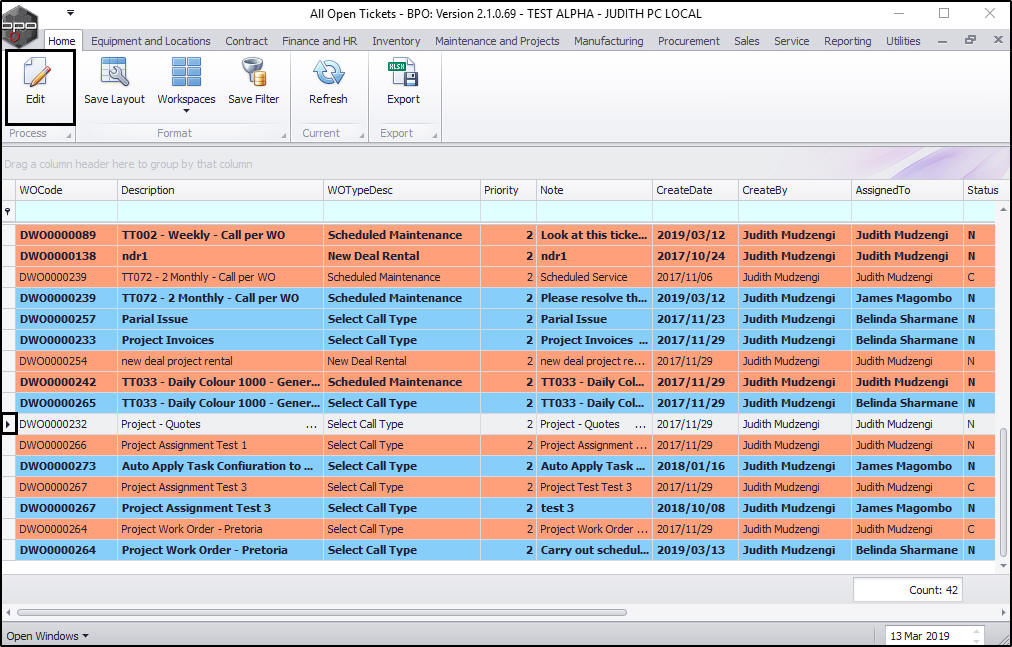This screenshot has width=1012, height=647.
Task: Open the quick access toolbar dropdown arrow
Action: click(70, 13)
